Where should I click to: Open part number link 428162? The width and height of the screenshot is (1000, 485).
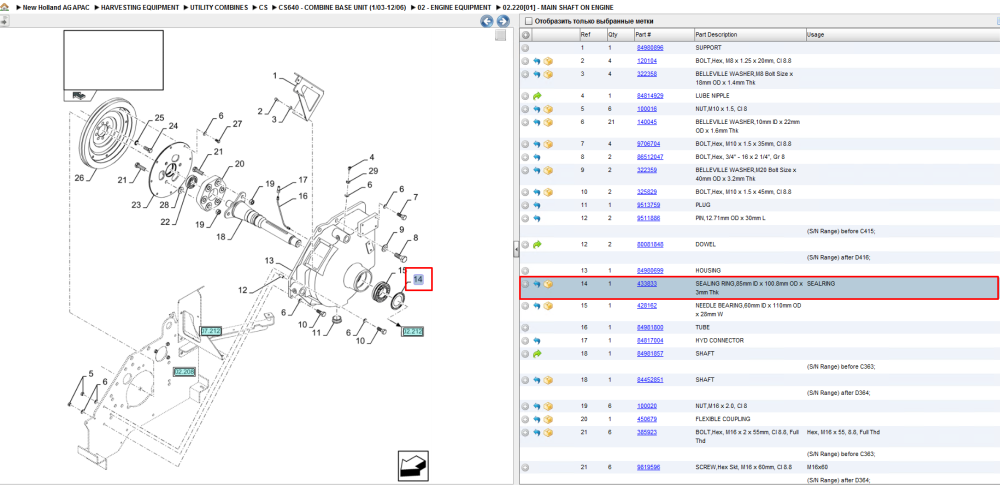(647, 306)
